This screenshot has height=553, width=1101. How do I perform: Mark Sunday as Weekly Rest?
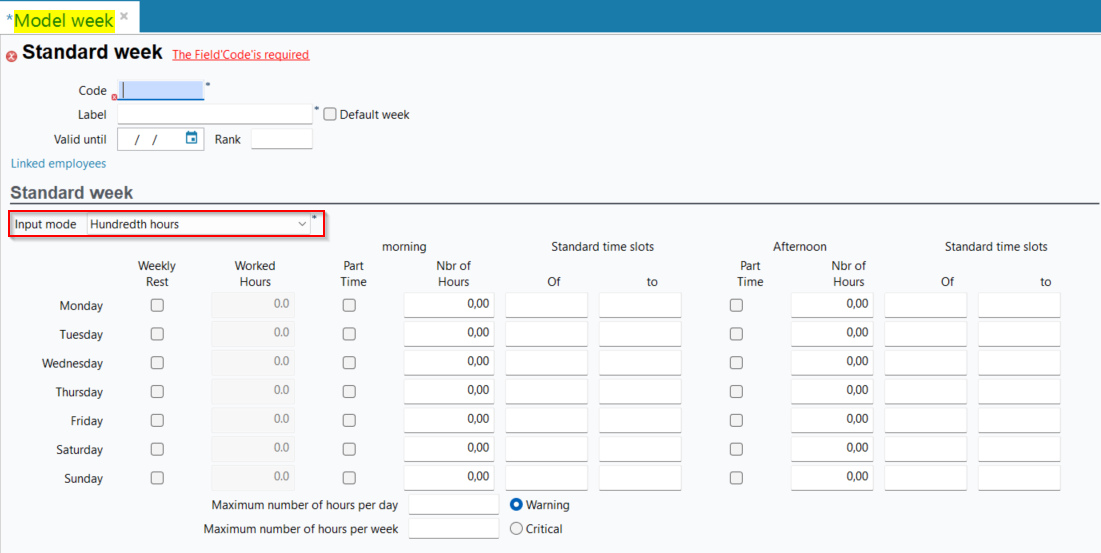tap(157, 478)
